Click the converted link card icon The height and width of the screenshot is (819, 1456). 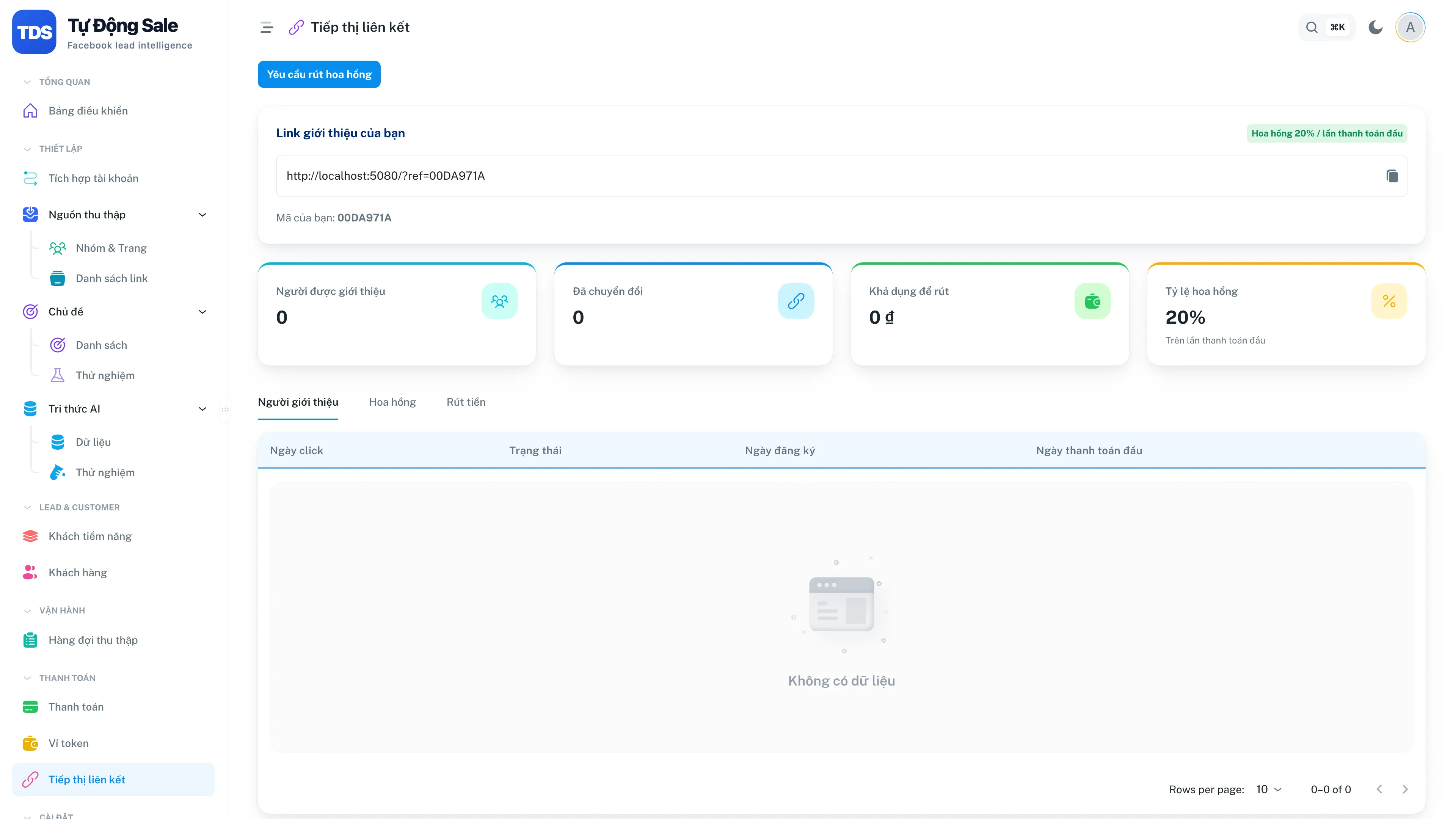pos(796,301)
